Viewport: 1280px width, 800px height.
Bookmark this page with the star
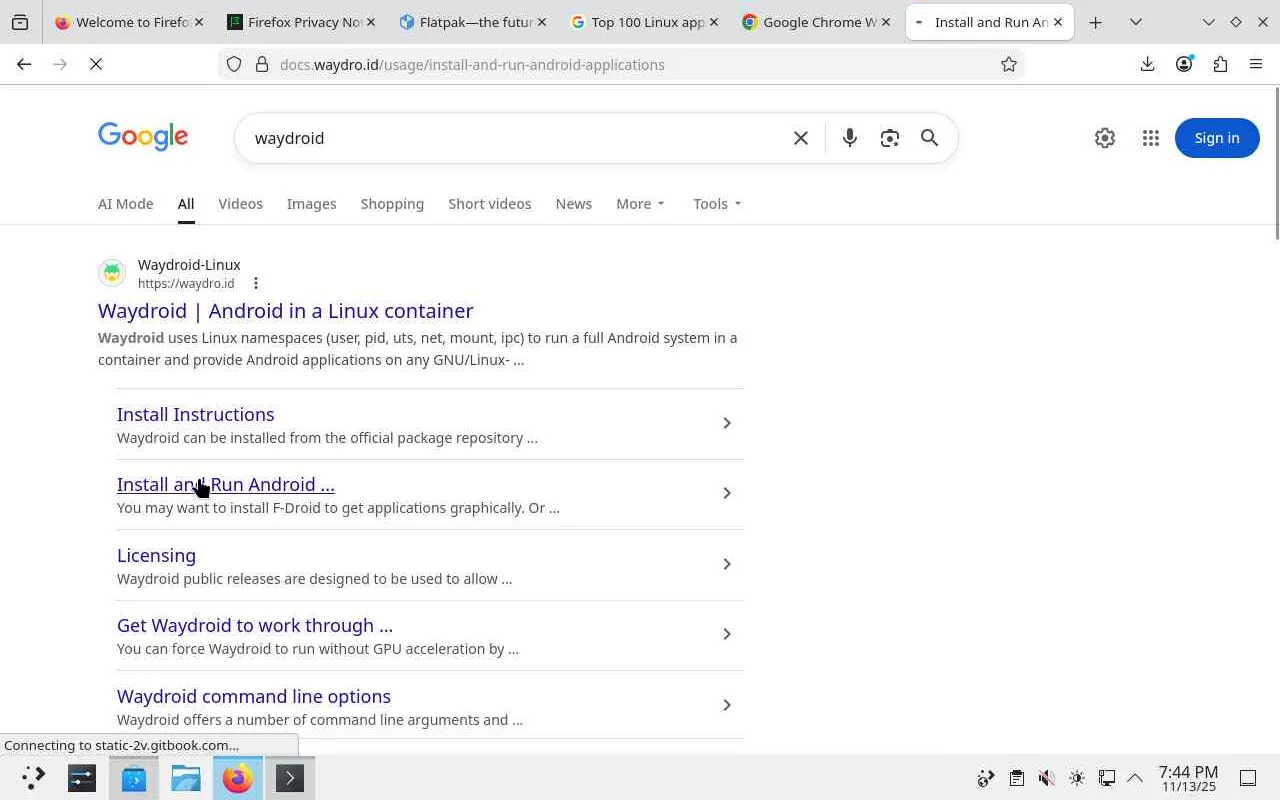point(1009,64)
